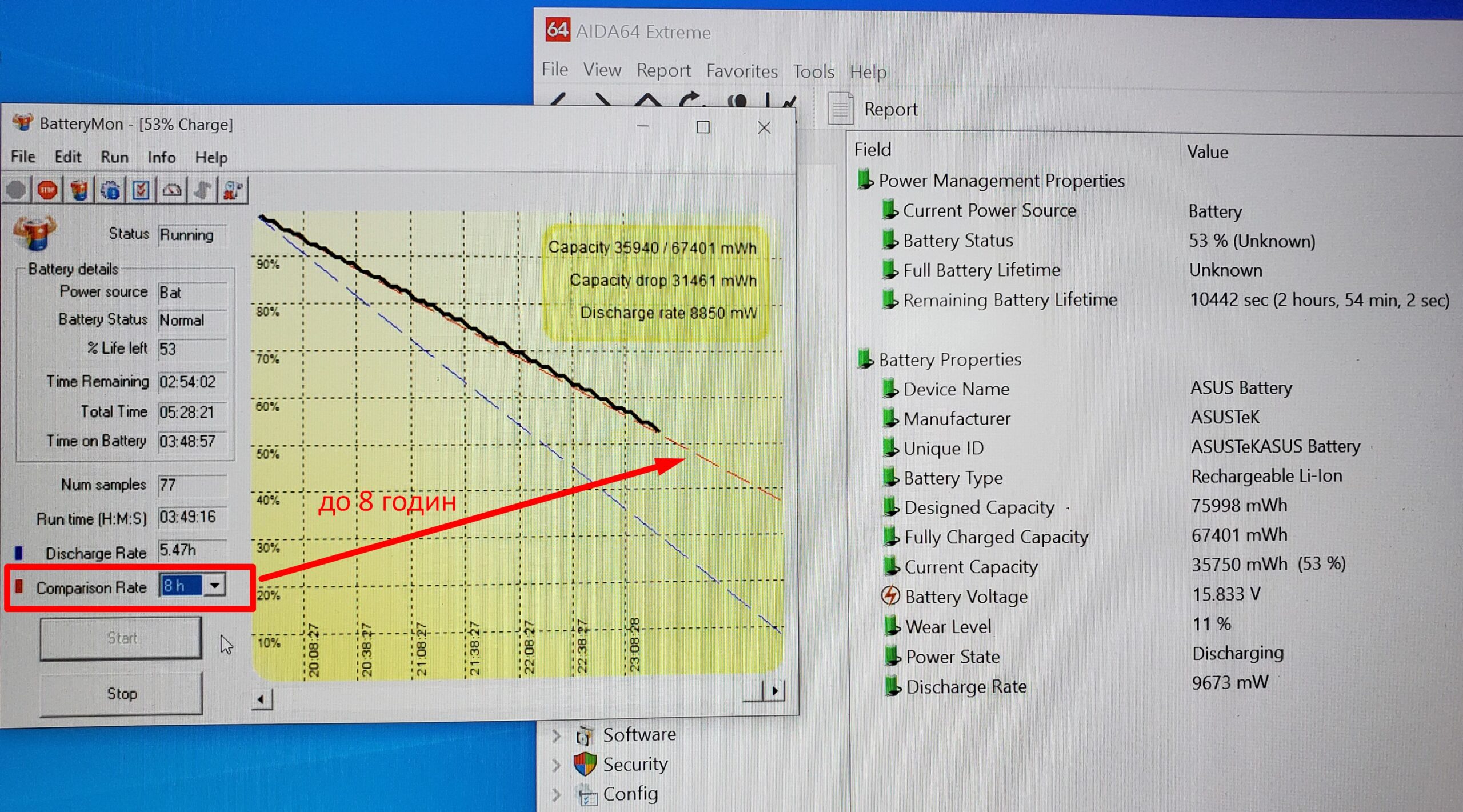Expand the Config tree node
The width and height of the screenshot is (1463, 812).
coord(557,794)
